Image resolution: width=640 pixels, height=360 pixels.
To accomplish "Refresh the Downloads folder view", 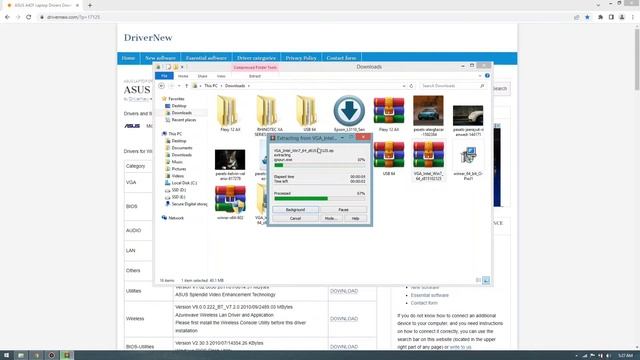I will pyautogui.click(x=411, y=86).
